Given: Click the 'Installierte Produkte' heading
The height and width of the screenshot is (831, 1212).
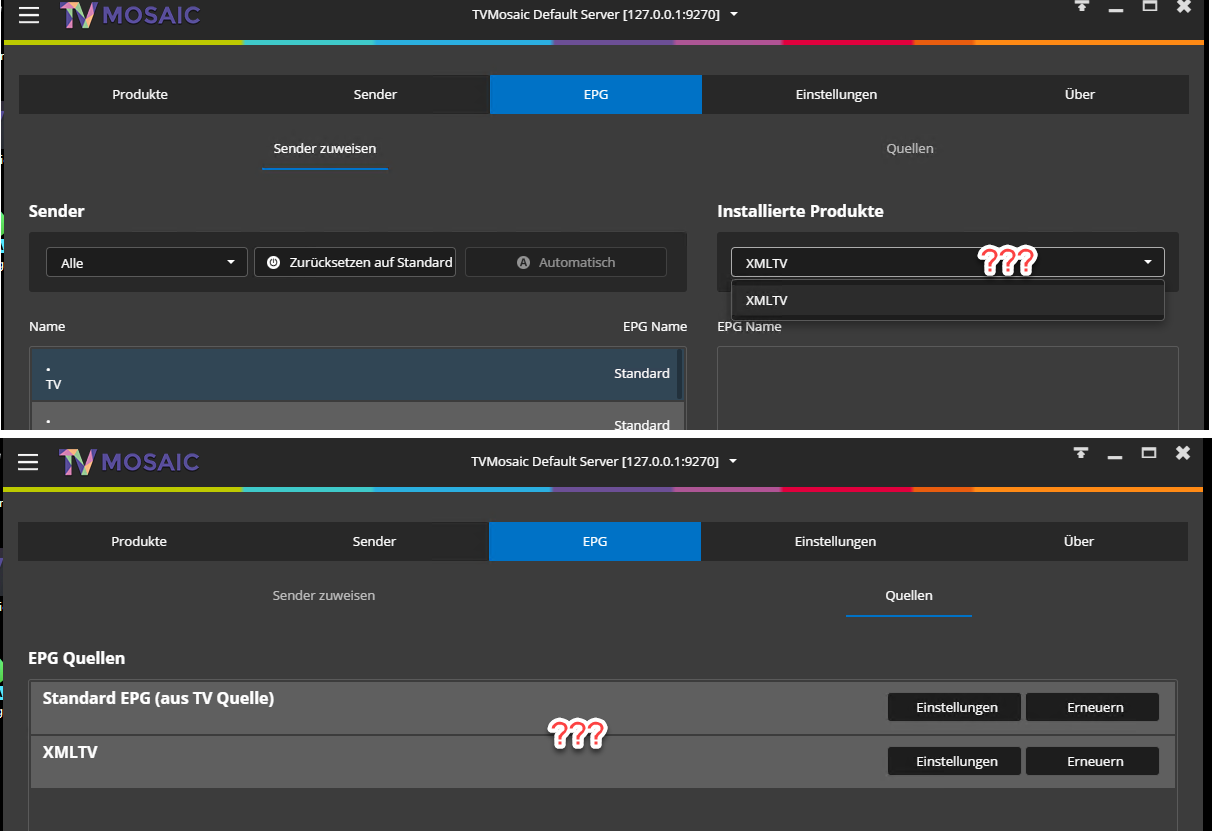Looking at the screenshot, I should (x=800, y=211).
